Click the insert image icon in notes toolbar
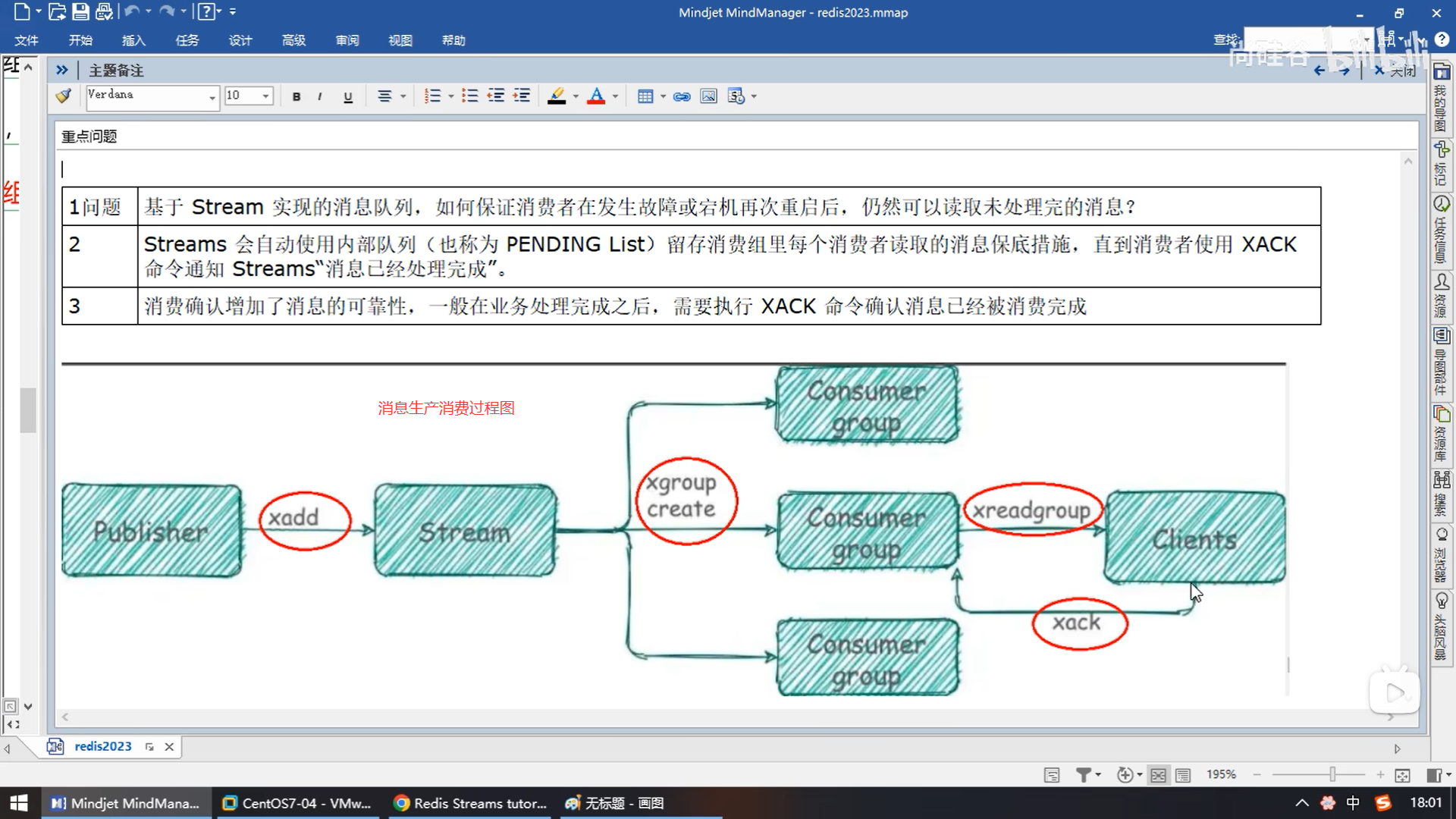Viewport: 1456px width, 819px height. pyautogui.click(x=708, y=96)
